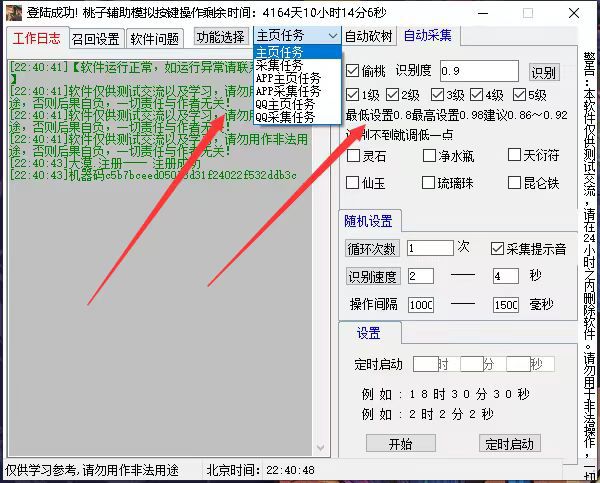Switch to the 自动砍树 tab
600x483 pixels.
[369, 36]
